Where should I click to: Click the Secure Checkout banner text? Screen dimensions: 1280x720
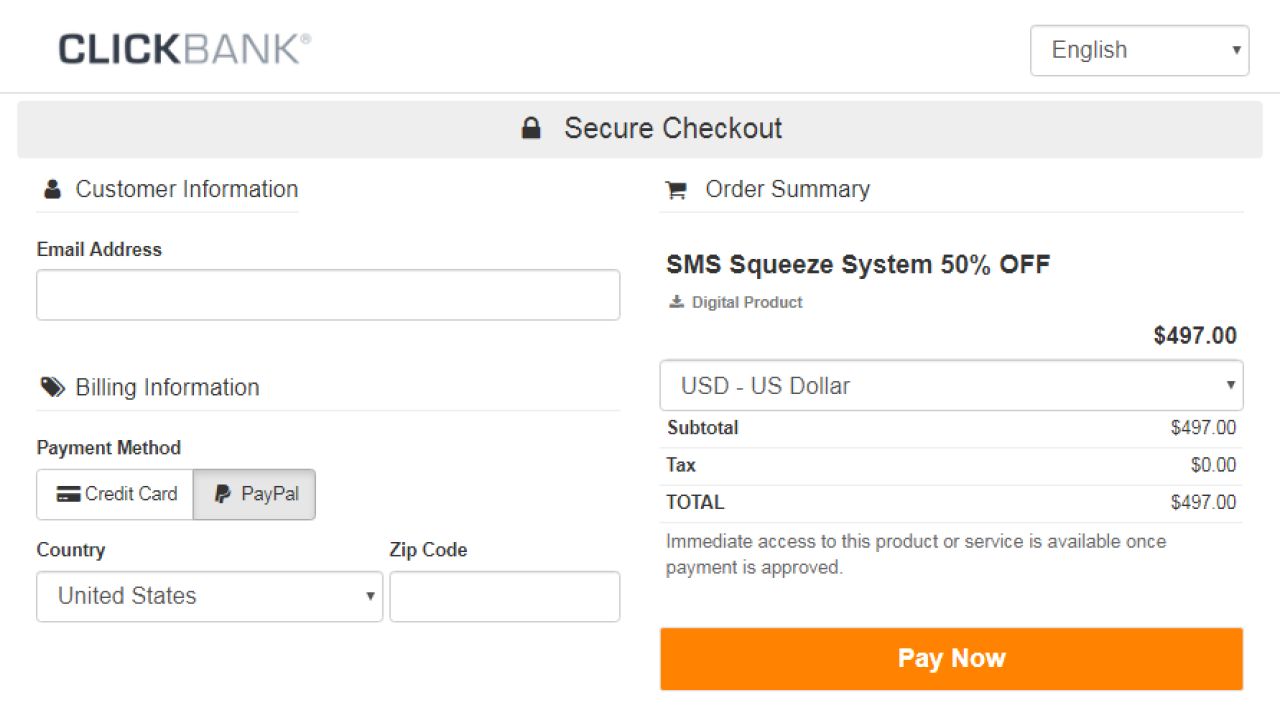tap(673, 128)
